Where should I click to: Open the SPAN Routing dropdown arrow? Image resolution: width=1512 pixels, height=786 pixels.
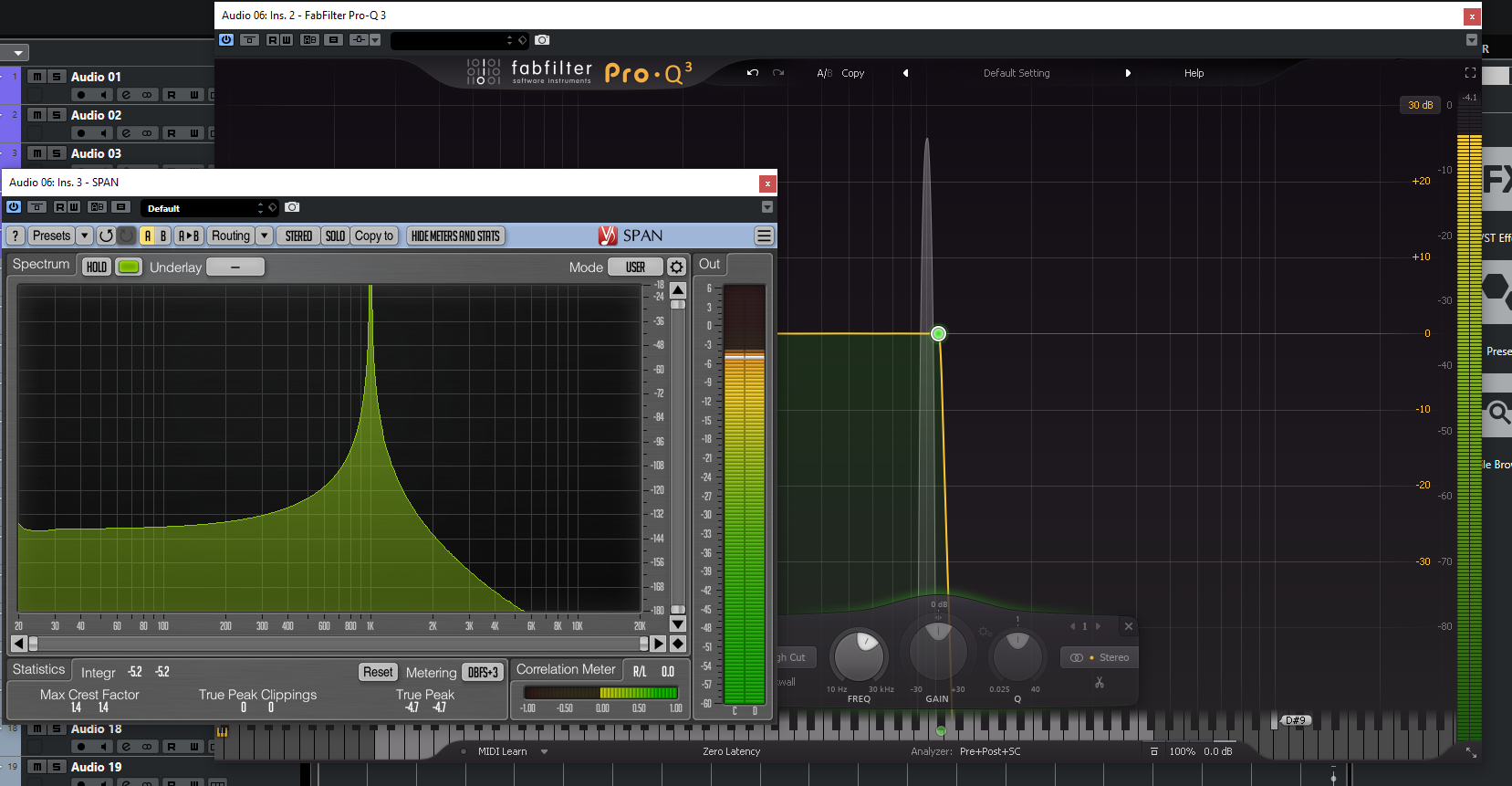pos(264,236)
